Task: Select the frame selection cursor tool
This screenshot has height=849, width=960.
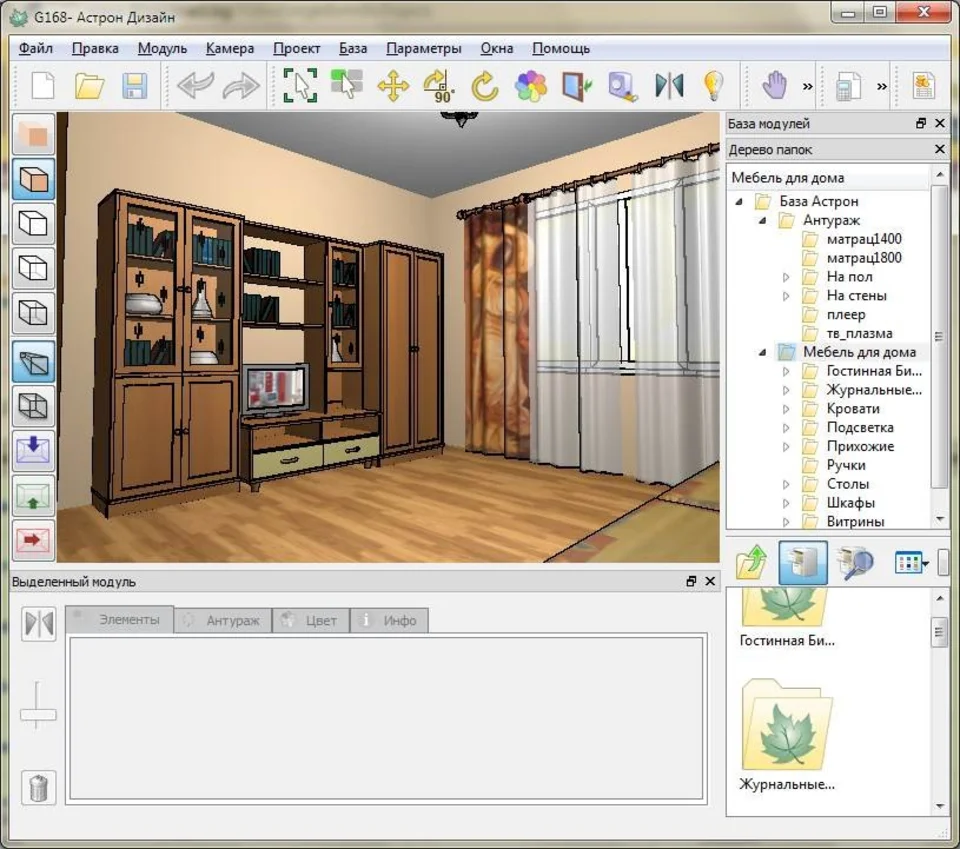Action: pyautogui.click(x=301, y=85)
